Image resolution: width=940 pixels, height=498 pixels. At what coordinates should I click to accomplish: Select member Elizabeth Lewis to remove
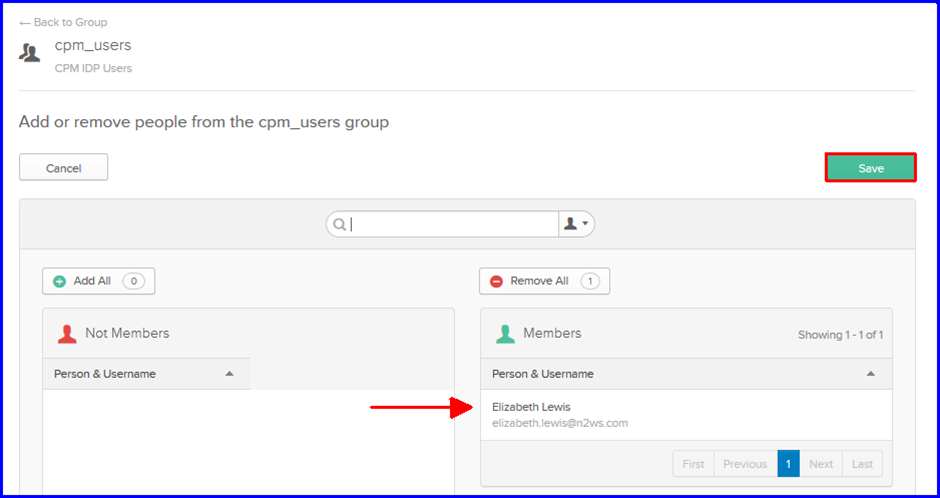(x=686, y=415)
